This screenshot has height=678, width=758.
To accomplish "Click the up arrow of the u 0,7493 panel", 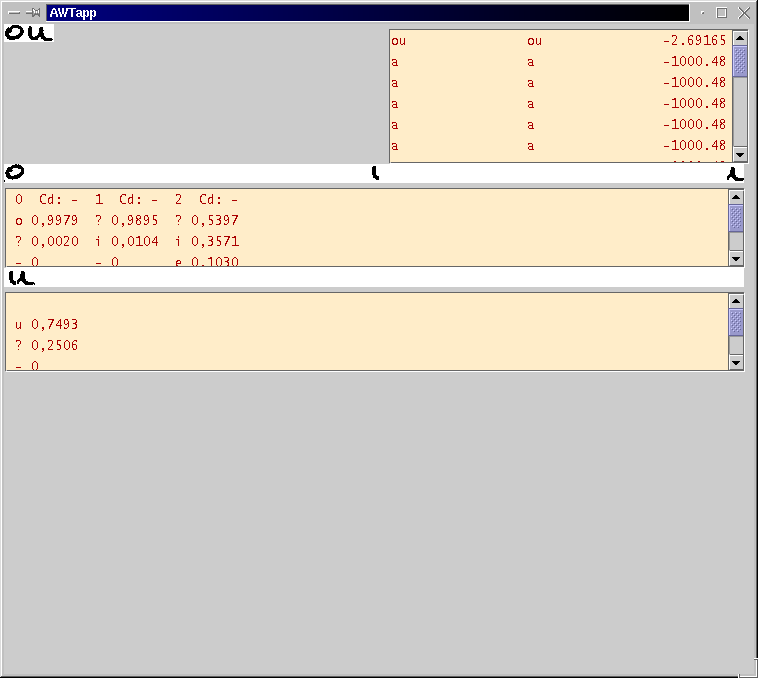I will [736, 301].
